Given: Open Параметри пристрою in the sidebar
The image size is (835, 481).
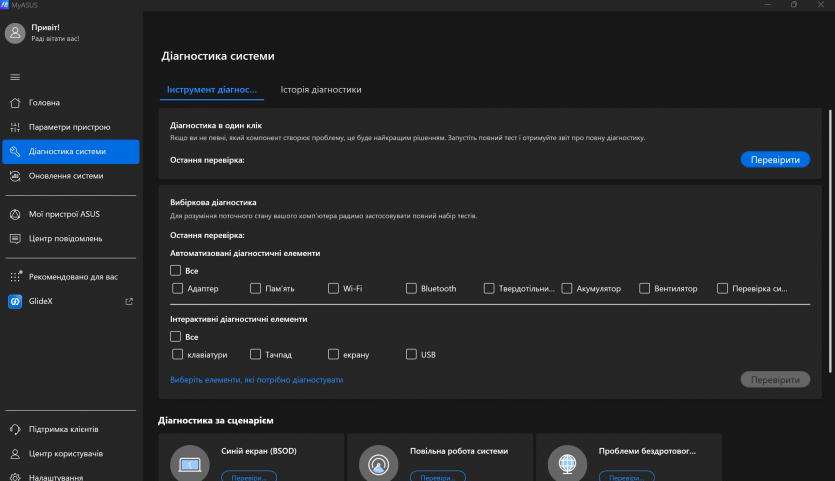Looking at the screenshot, I should pyautogui.click(x=69, y=127).
